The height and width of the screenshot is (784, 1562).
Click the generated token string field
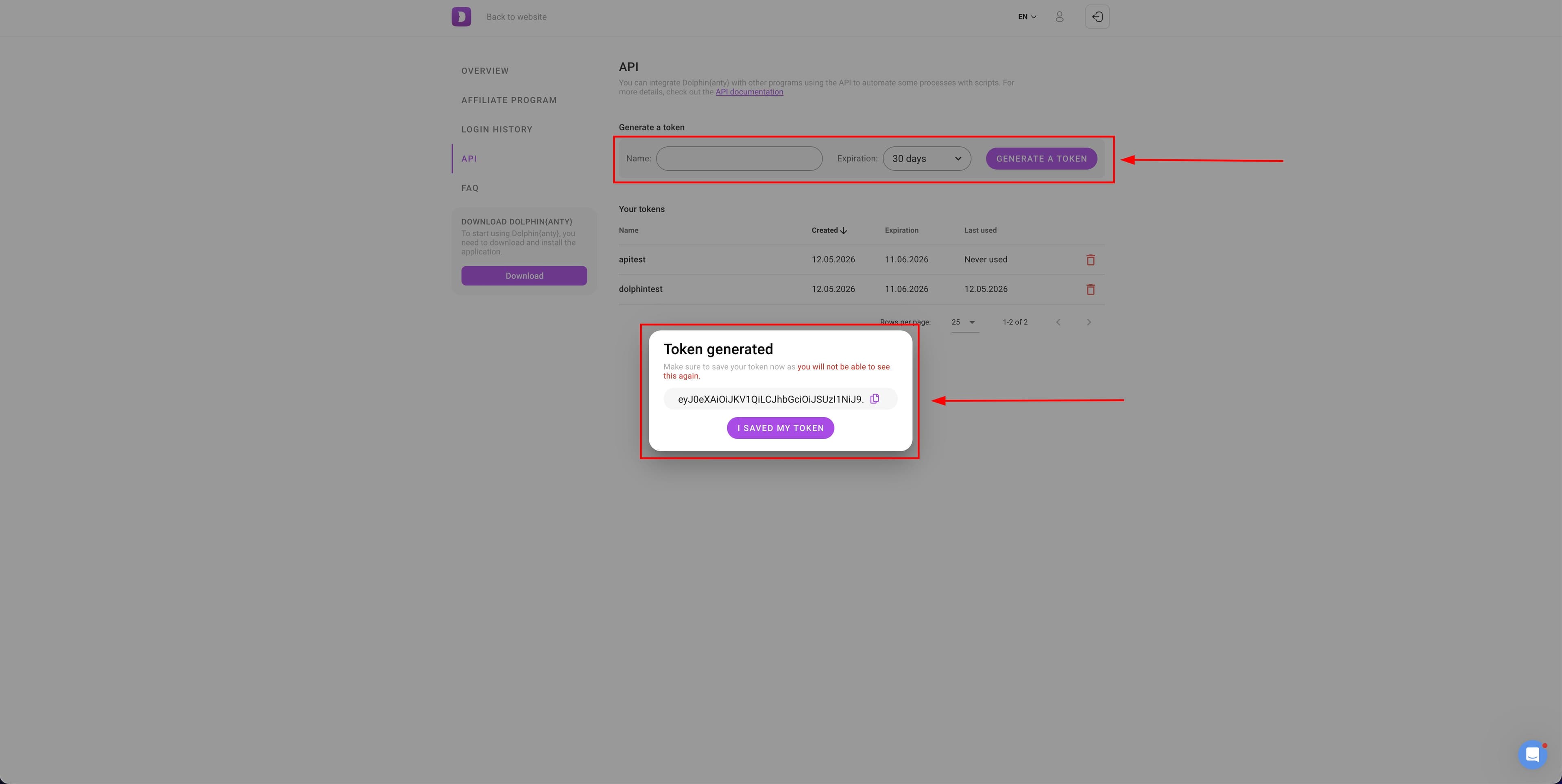pyautogui.click(x=771, y=399)
